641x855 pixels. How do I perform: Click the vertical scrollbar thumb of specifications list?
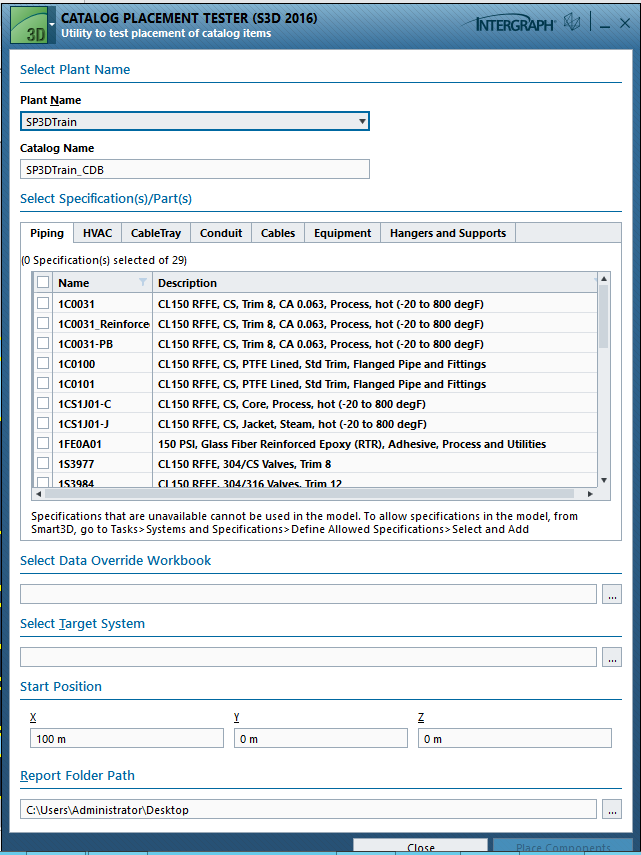point(603,316)
